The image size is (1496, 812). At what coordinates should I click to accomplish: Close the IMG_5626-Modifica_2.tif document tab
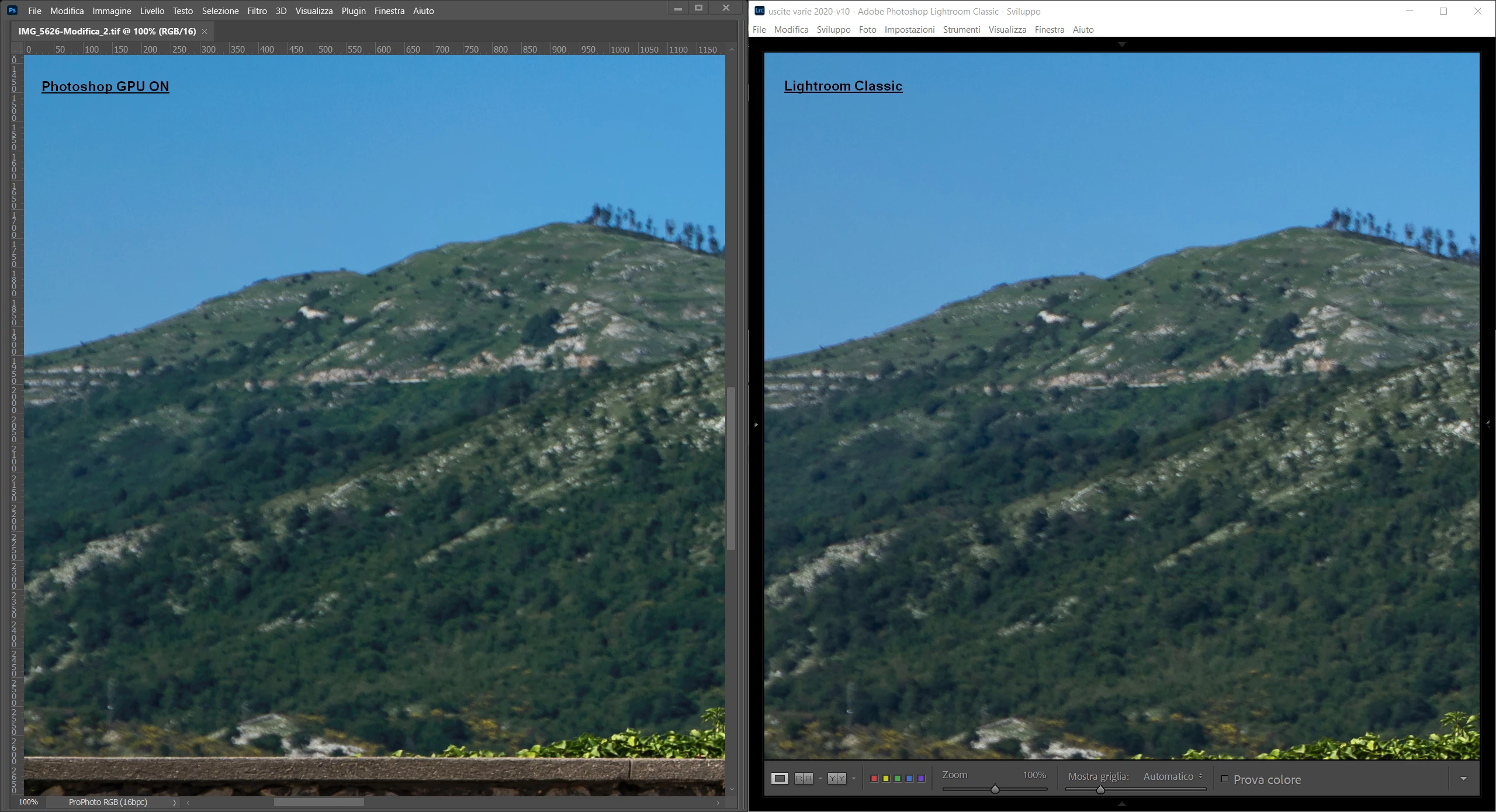(205, 32)
